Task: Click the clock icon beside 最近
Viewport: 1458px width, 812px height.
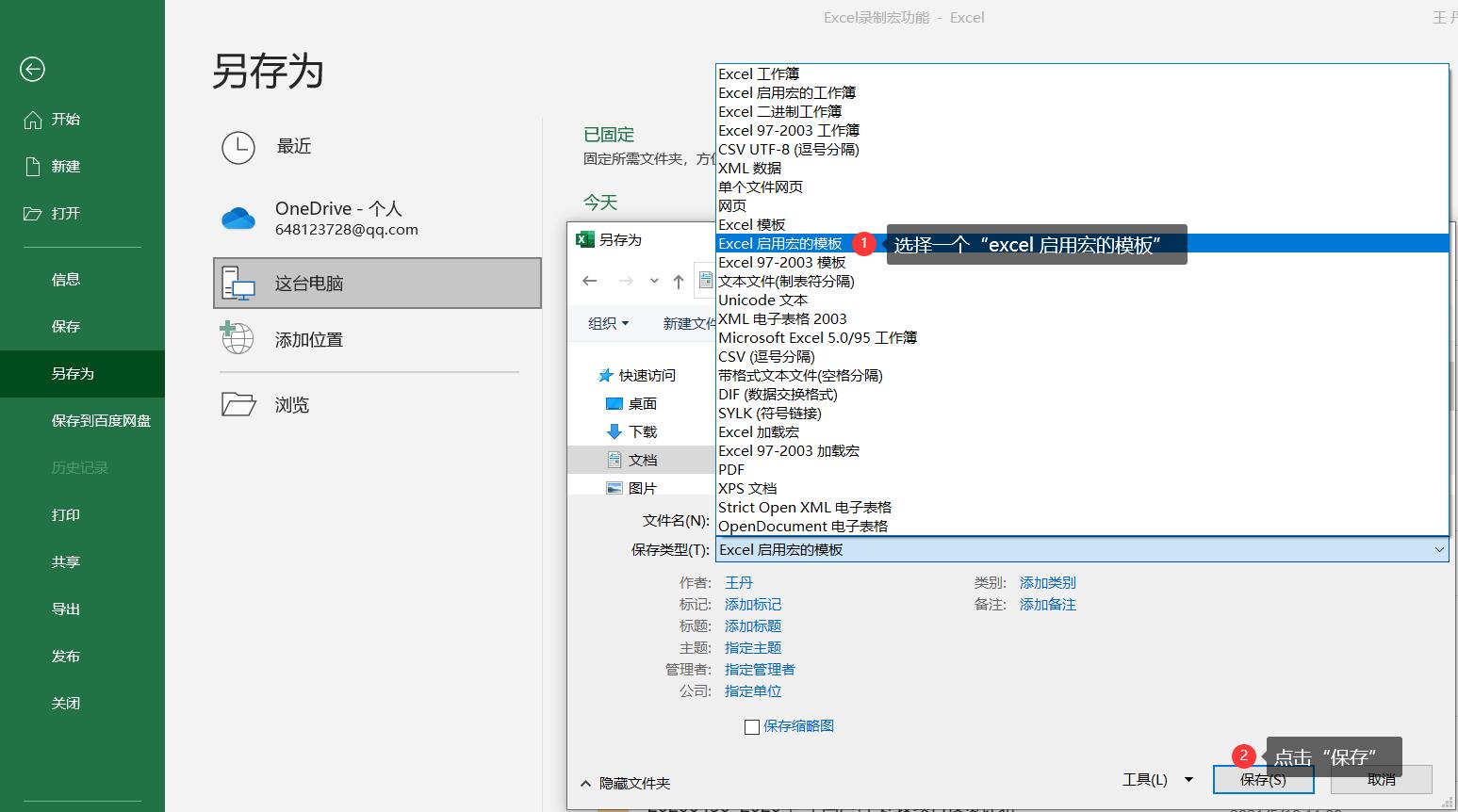Action: tap(238, 147)
